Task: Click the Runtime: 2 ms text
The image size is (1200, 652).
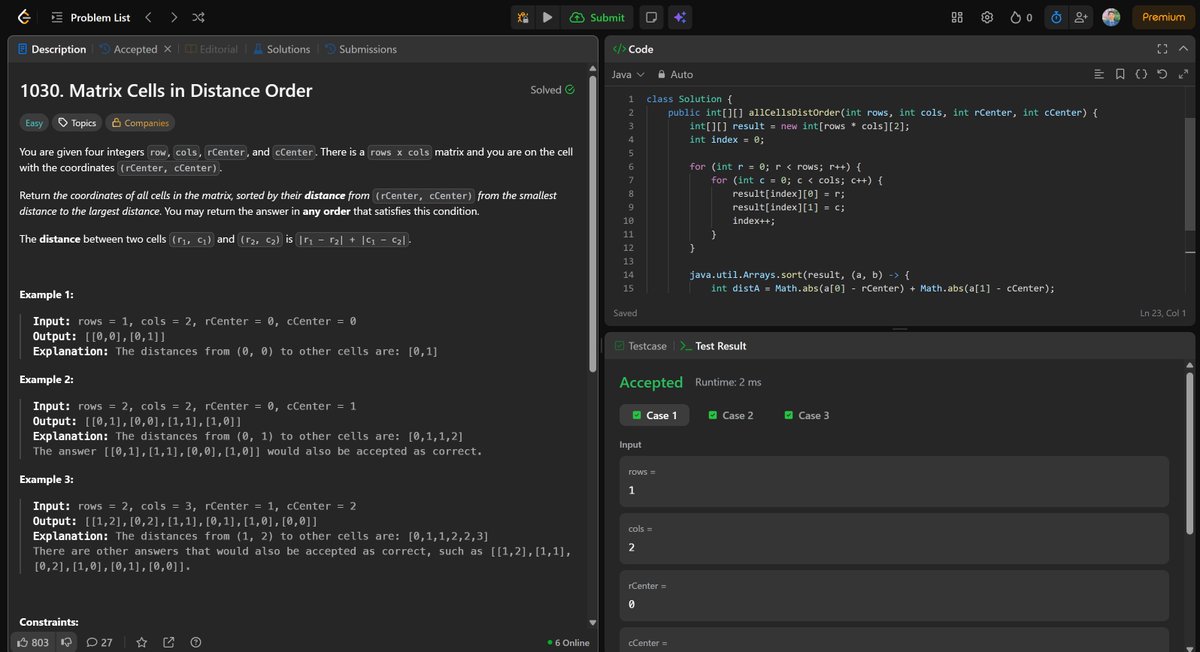Action: point(727,382)
